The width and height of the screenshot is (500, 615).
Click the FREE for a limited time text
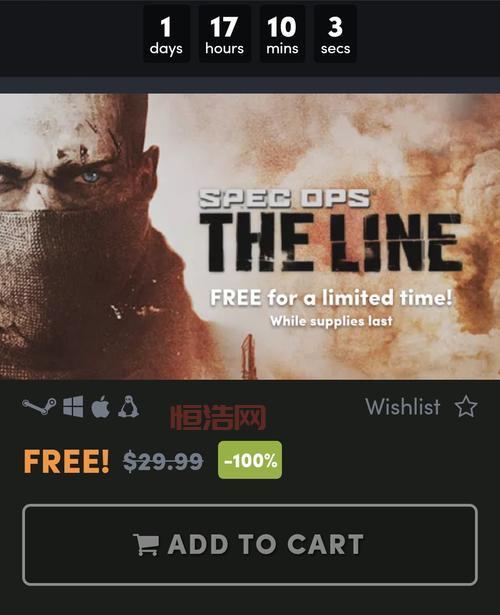(331, 298)
